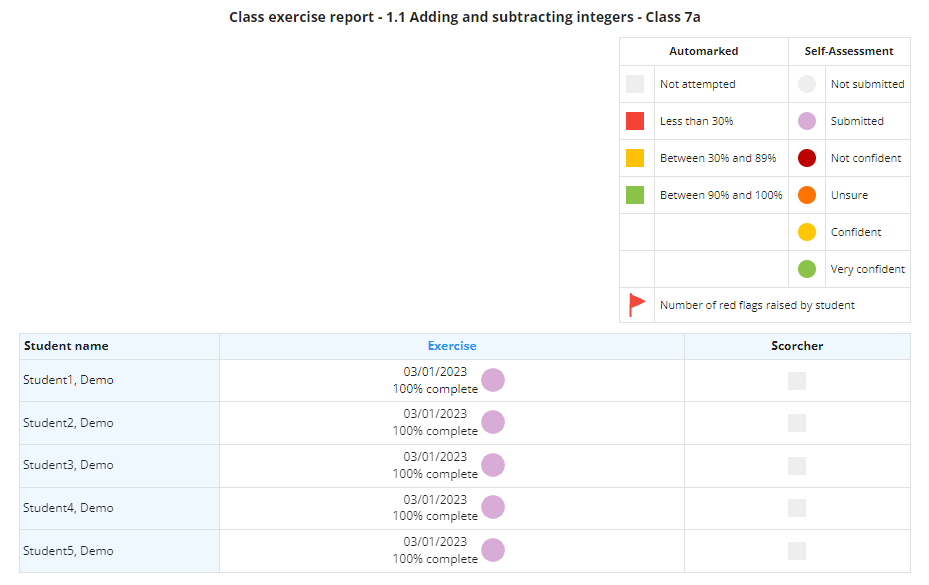Screen dimensions: 929x585
Task: Click Student5 03/01/2023 completion text
Action: click(x=435, y=551)
